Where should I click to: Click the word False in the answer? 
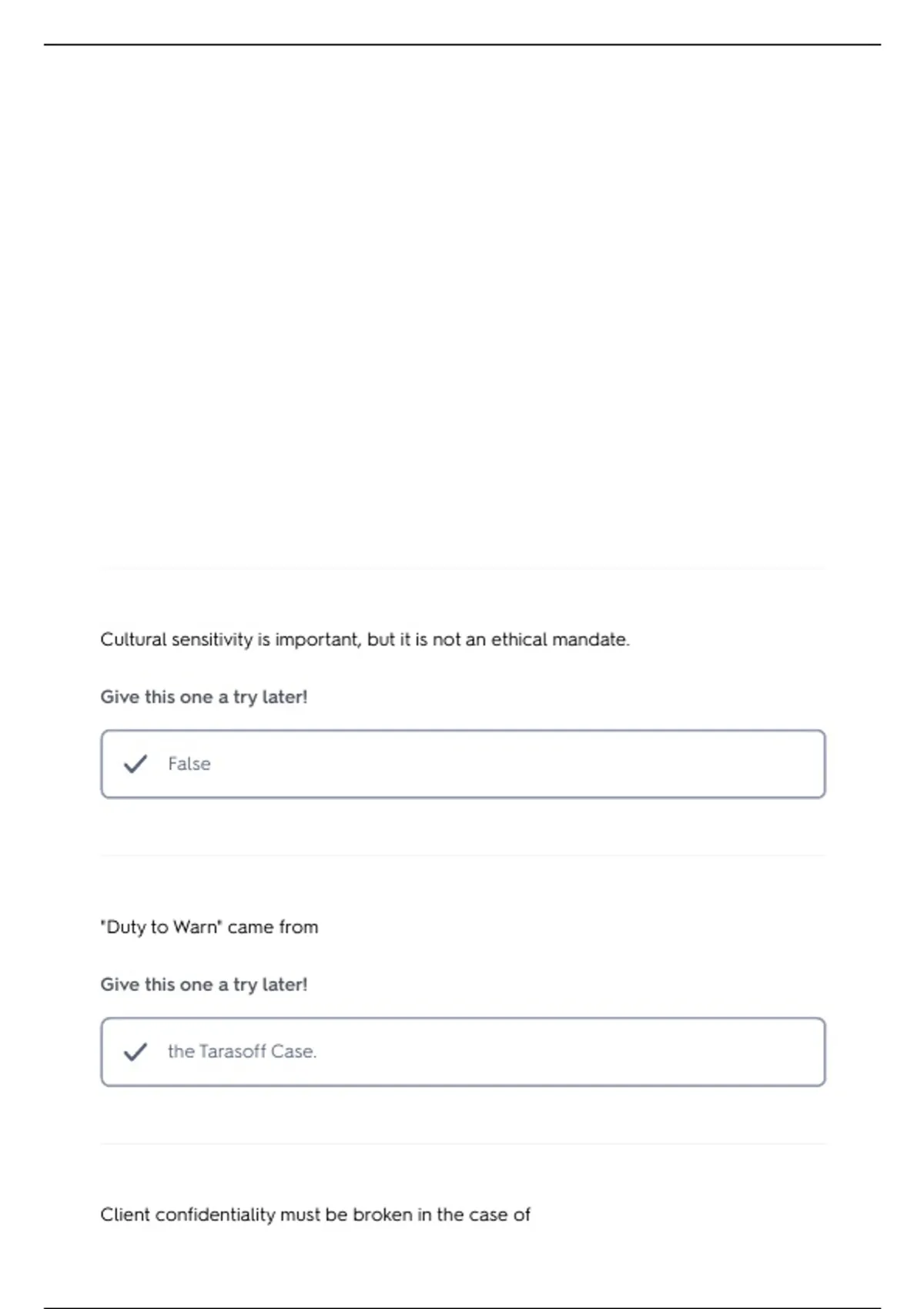coord(189,764)
